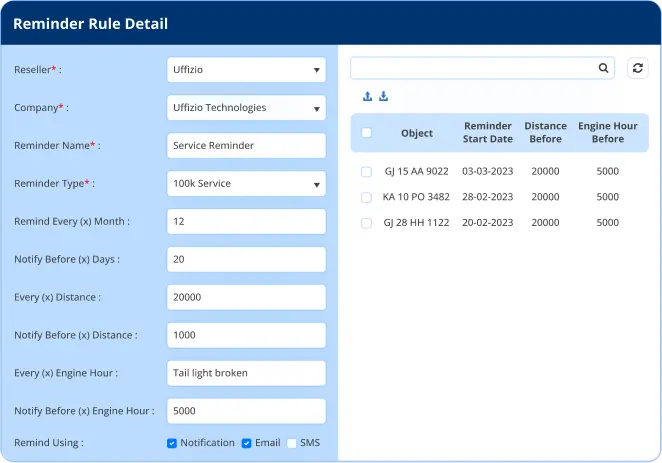This screenshot has width=662, height=463.
Task: Click the Reminder Start Date column header
Action: [x=487, y=133]
